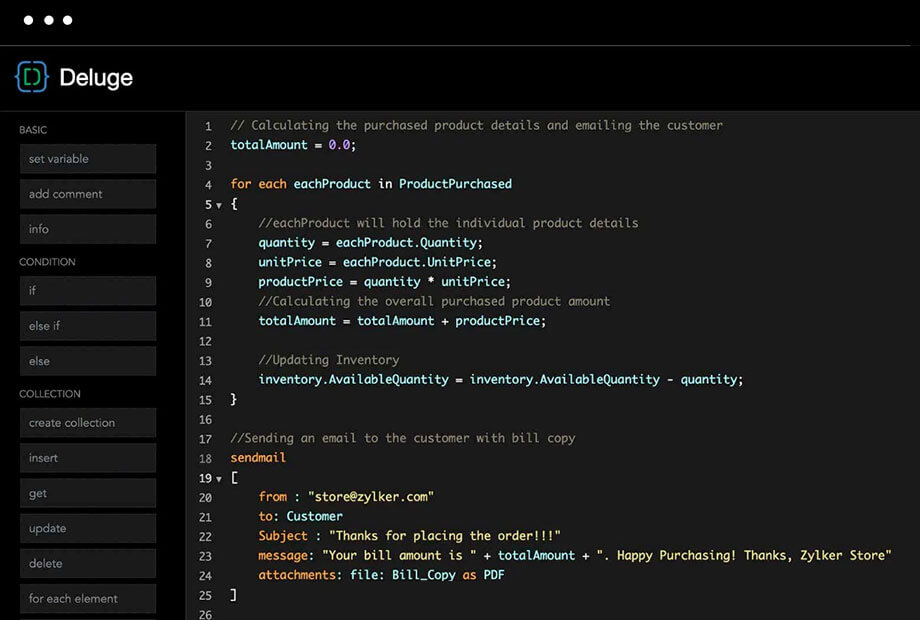Click the Deluge logo icon
The width and height of the screenshot is (920, 620).
click(x=32, y=77)
